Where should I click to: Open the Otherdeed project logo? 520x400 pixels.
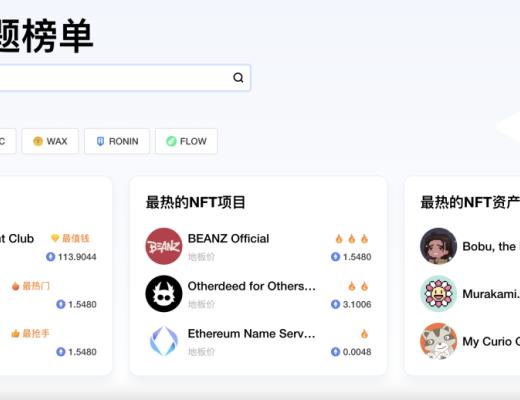click(164, 294)
